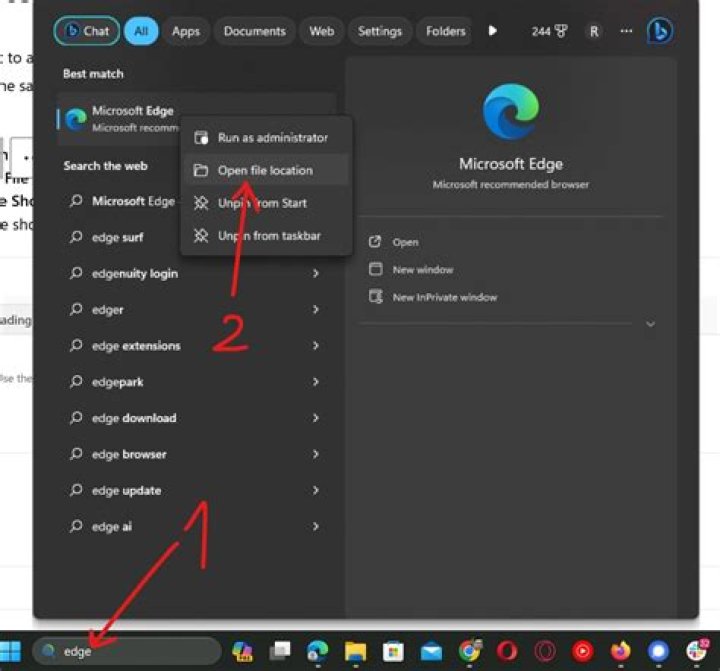
Task: Open Slack from the taskbar
Action: point(697,651)
